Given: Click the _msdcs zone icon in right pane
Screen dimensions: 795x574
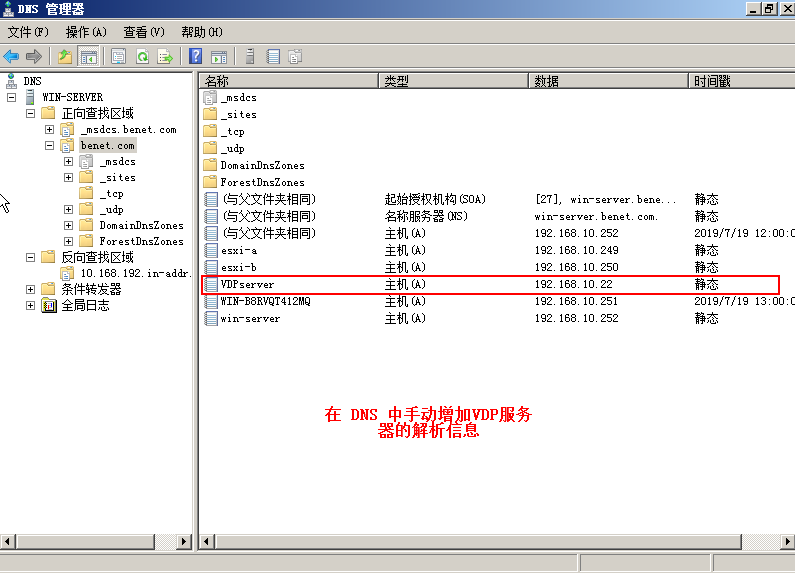Looking at the screenshot, I should point(210,97).
